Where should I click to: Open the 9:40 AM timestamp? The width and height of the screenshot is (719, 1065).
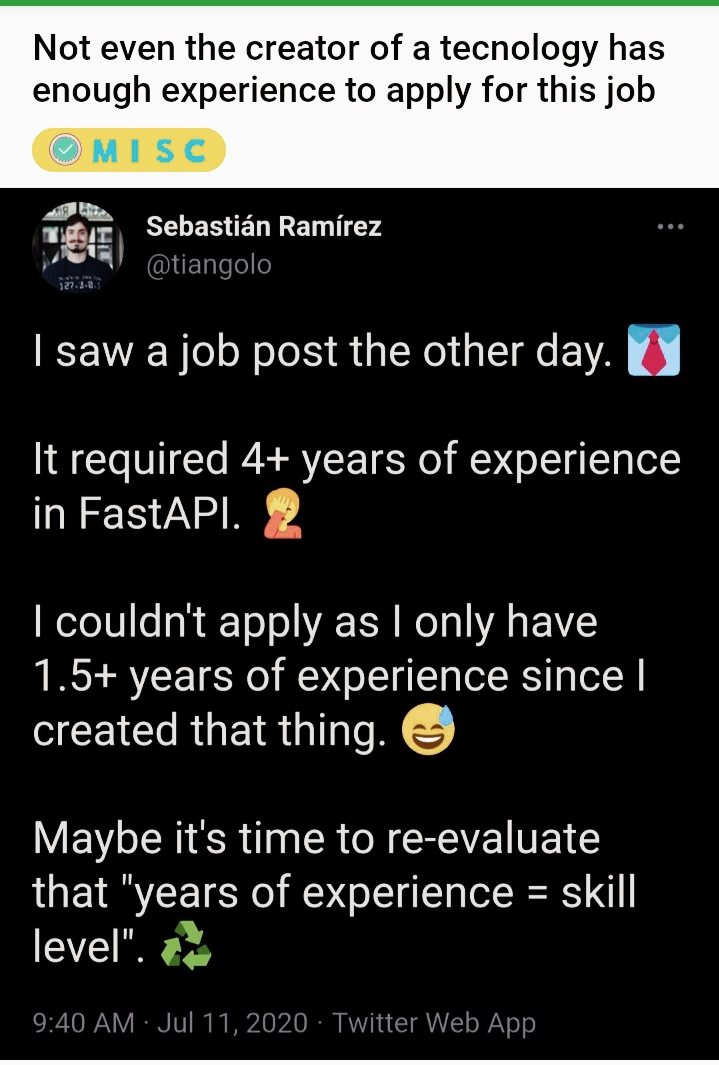(83, 1023)
